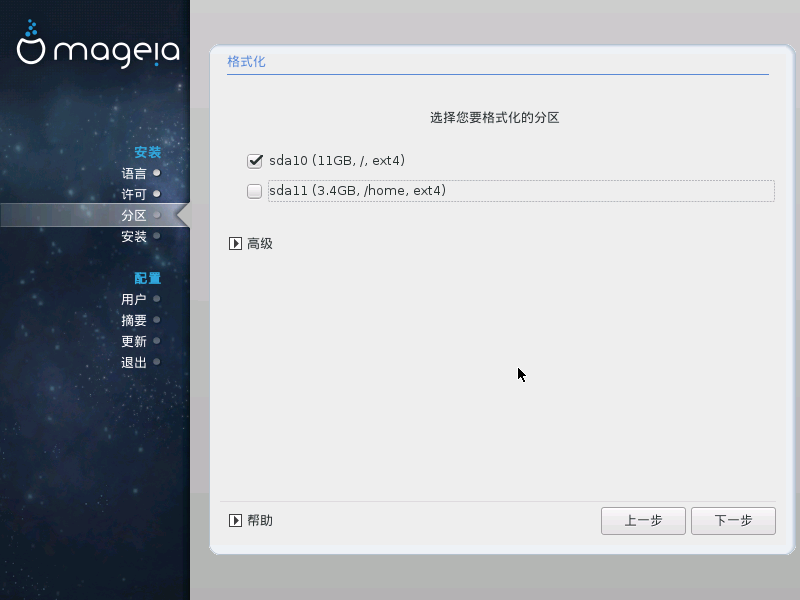
Task: Click the Mageia logo
Action: (97, 44)
